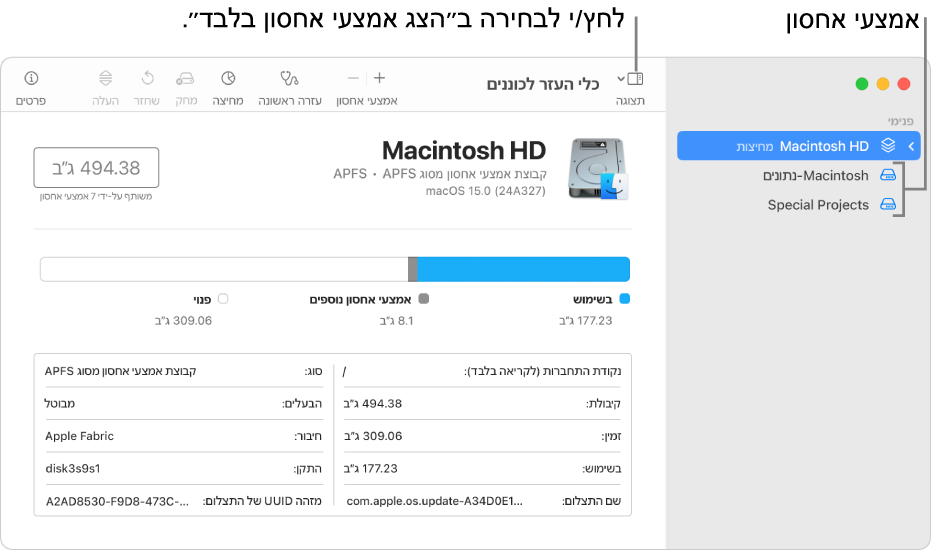Viewport: 931px width, 551px height.
Task: Click the disk3s9s1 device value
Action: [73, 468]
